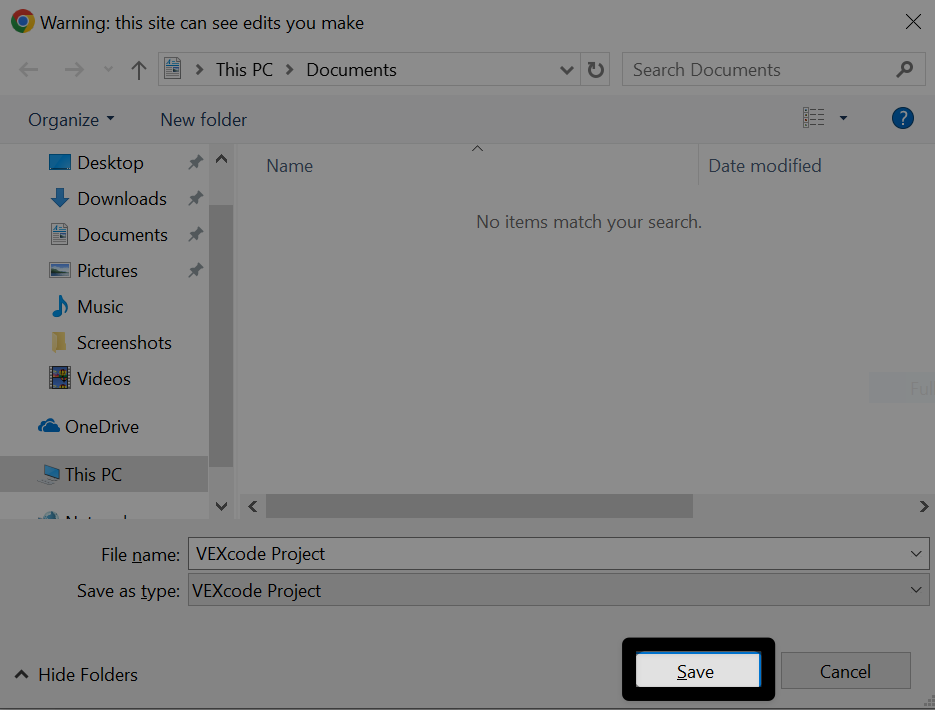Open the Organize menu

(x=64, y=119)
